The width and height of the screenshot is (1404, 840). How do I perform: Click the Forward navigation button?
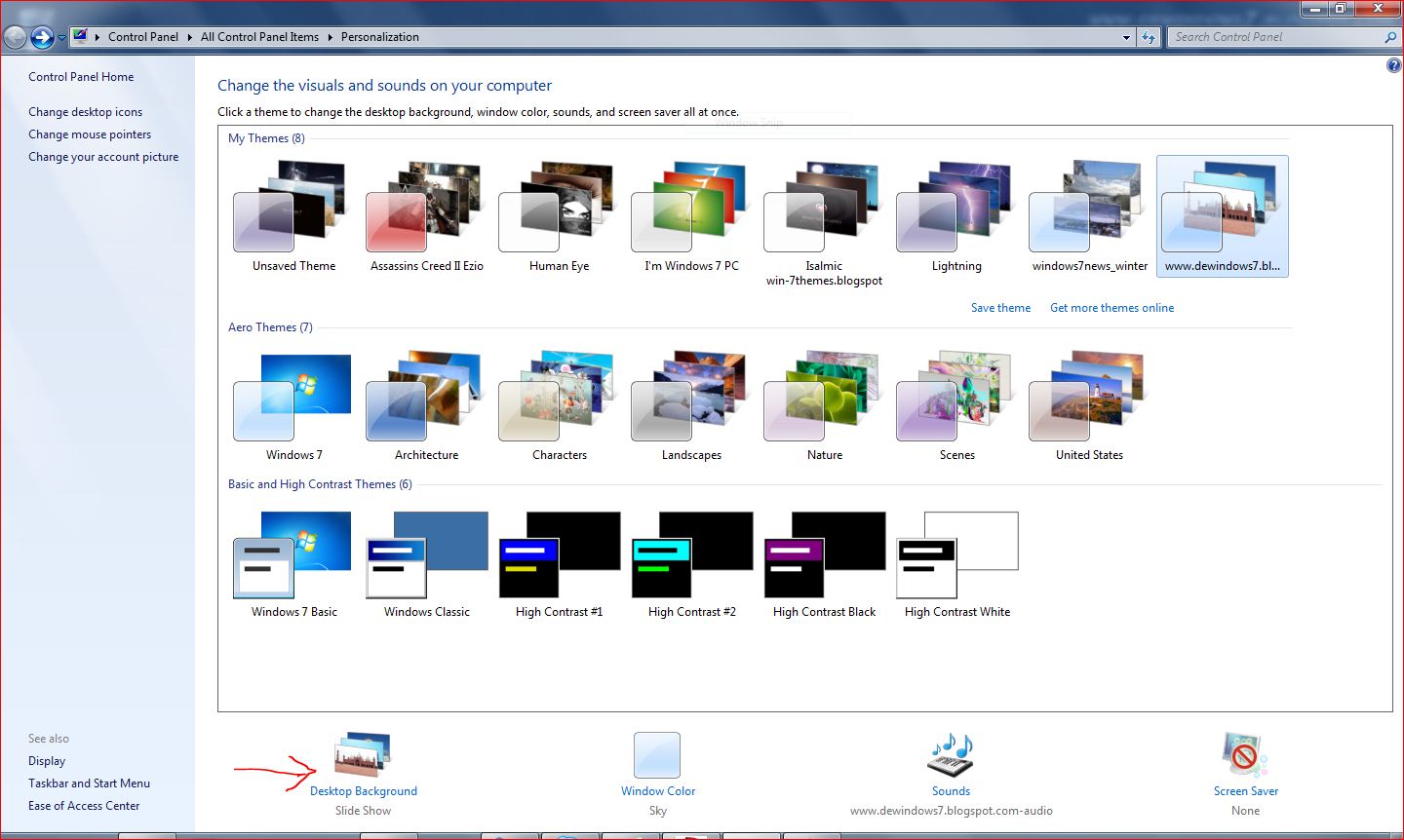[42, 37]
